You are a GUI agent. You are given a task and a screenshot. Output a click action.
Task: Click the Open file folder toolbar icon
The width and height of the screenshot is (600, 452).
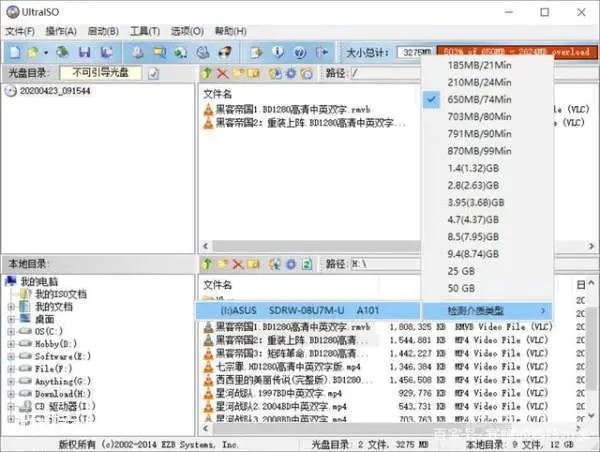coord(33,52)
